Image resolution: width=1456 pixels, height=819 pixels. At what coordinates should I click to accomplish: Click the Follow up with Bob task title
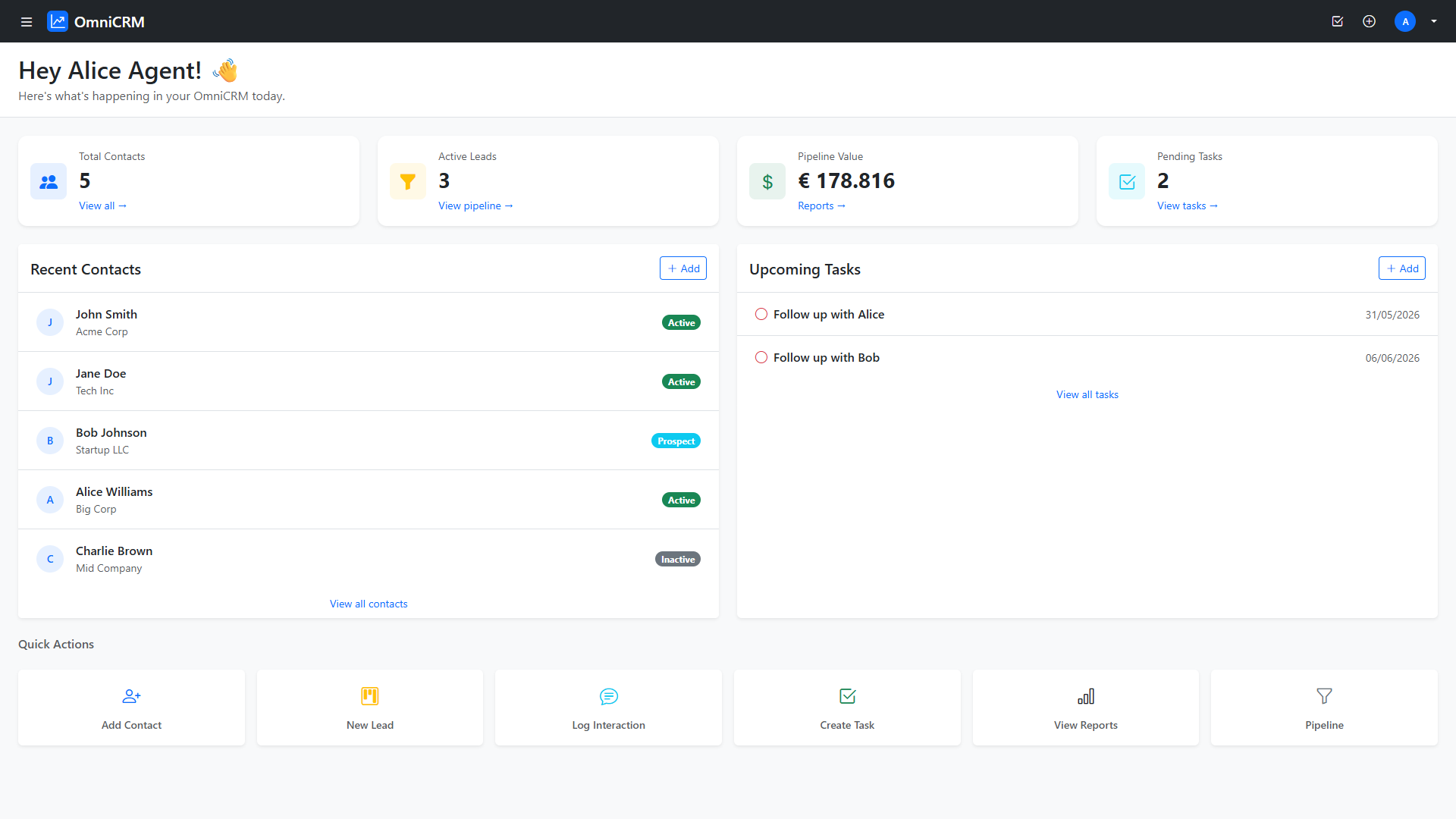click(x=827, y=357)
